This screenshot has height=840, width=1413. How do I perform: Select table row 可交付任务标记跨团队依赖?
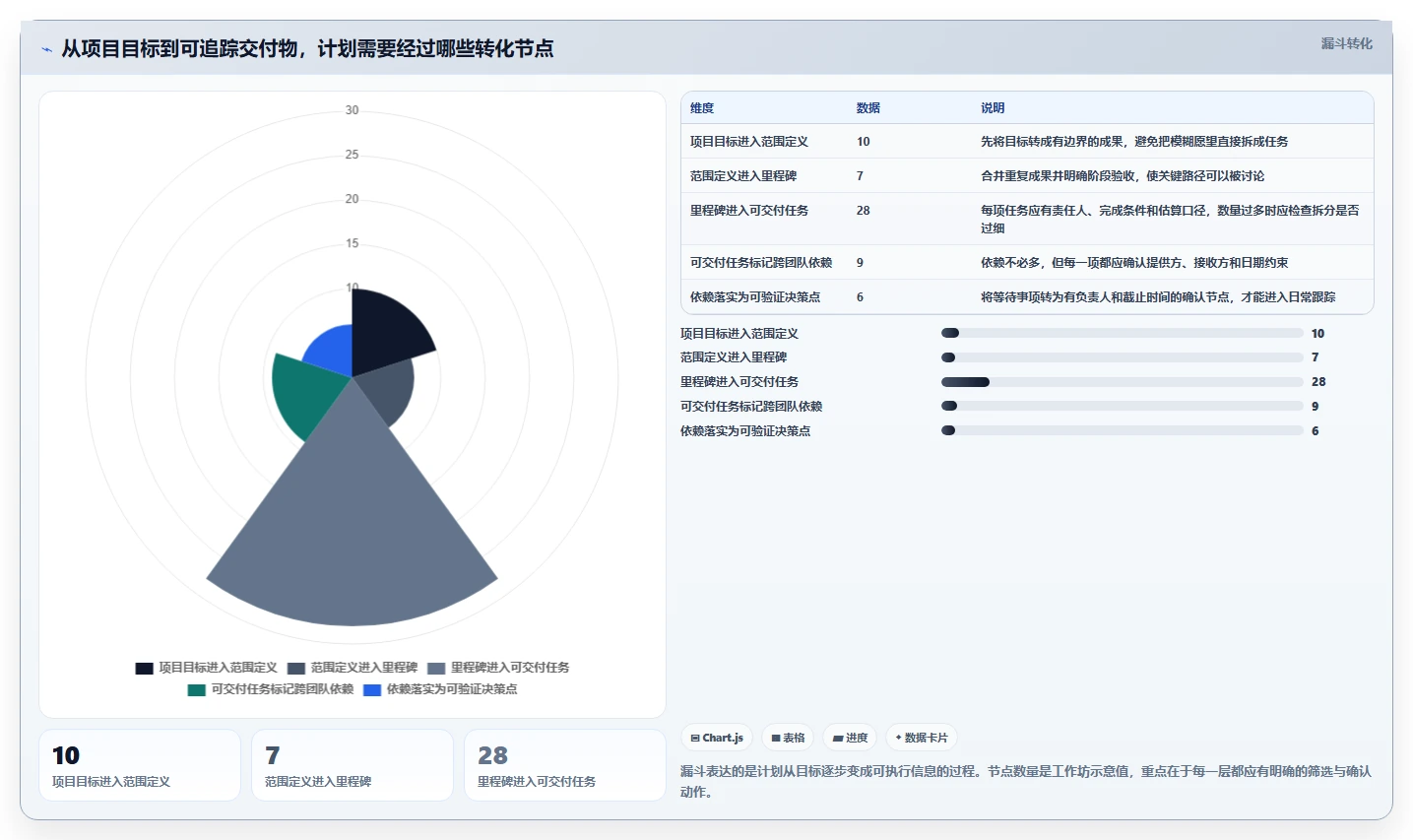pyautogui.click(x=1027, y=263)
